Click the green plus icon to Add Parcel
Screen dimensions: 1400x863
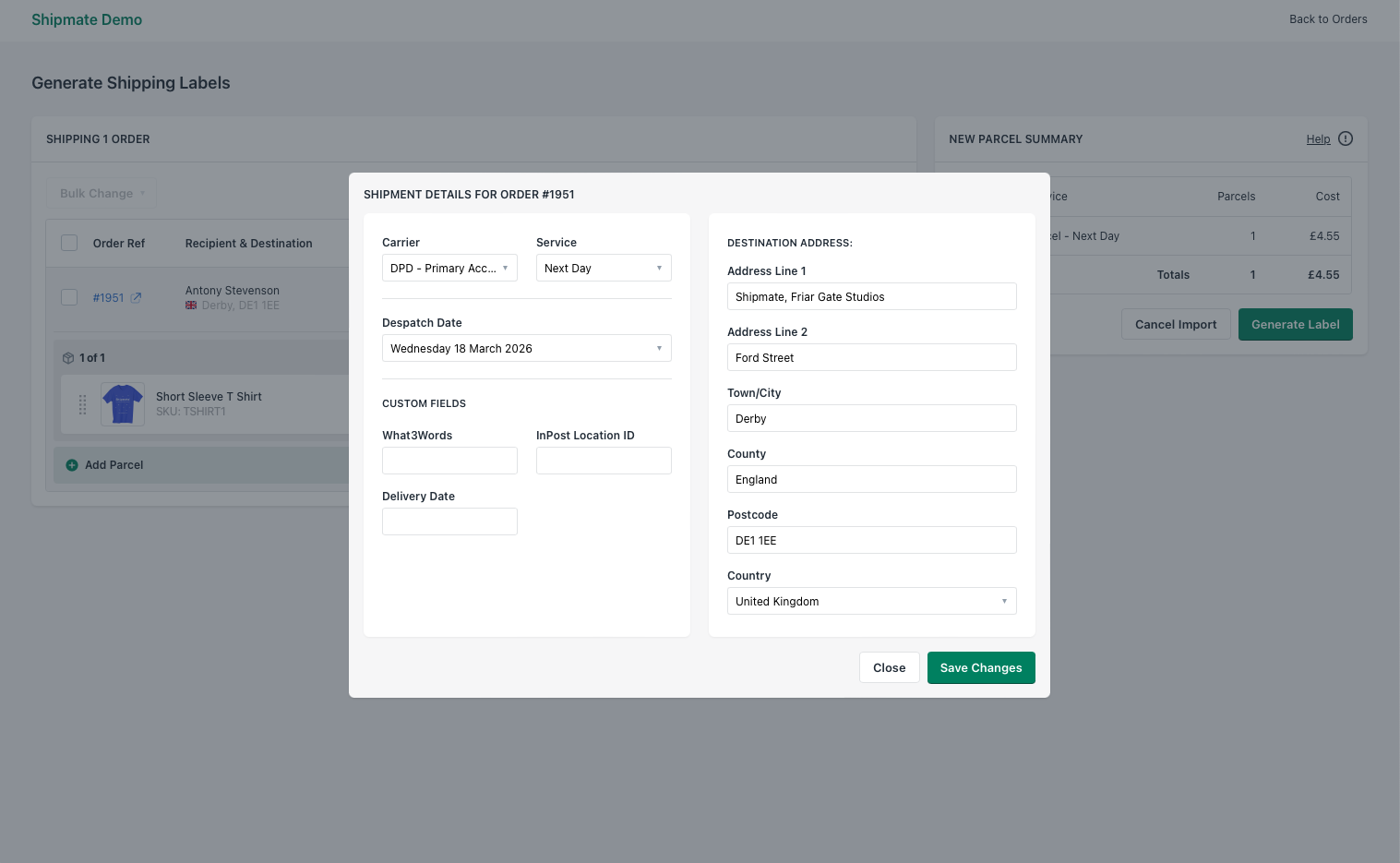coord(72,465)
